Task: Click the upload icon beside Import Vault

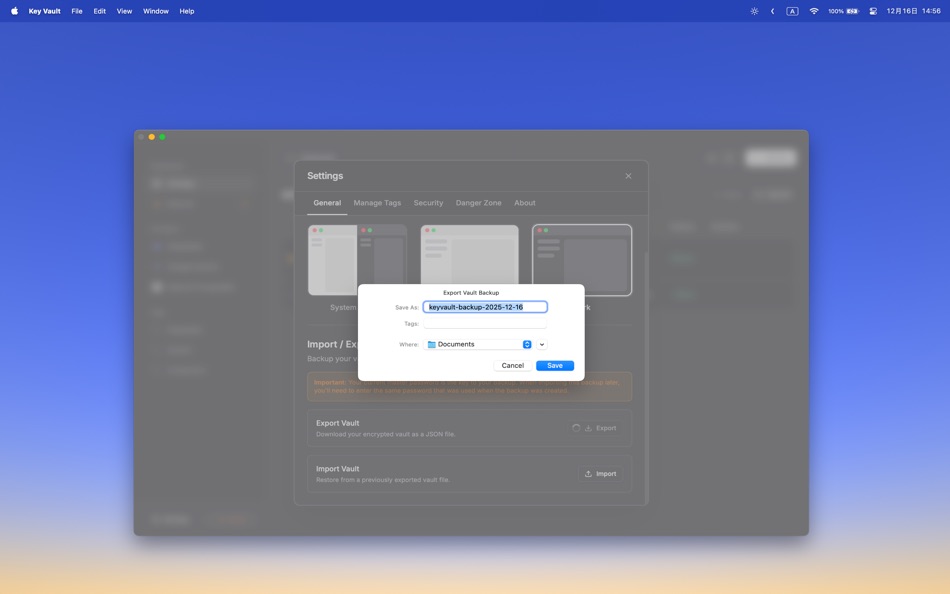Action: (589, 473)
